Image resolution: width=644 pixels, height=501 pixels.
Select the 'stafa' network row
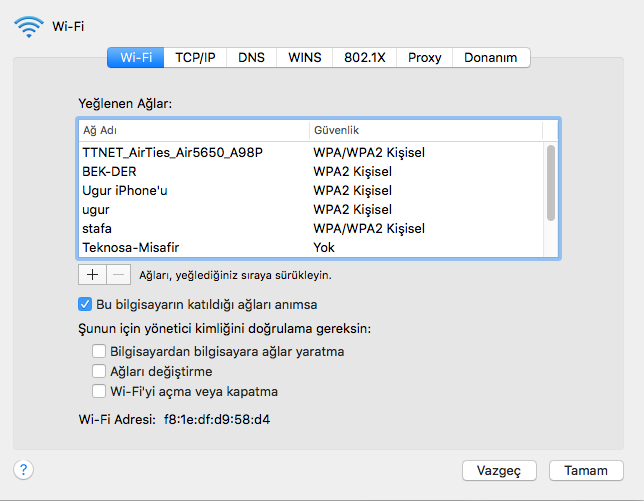coord(311,228)
